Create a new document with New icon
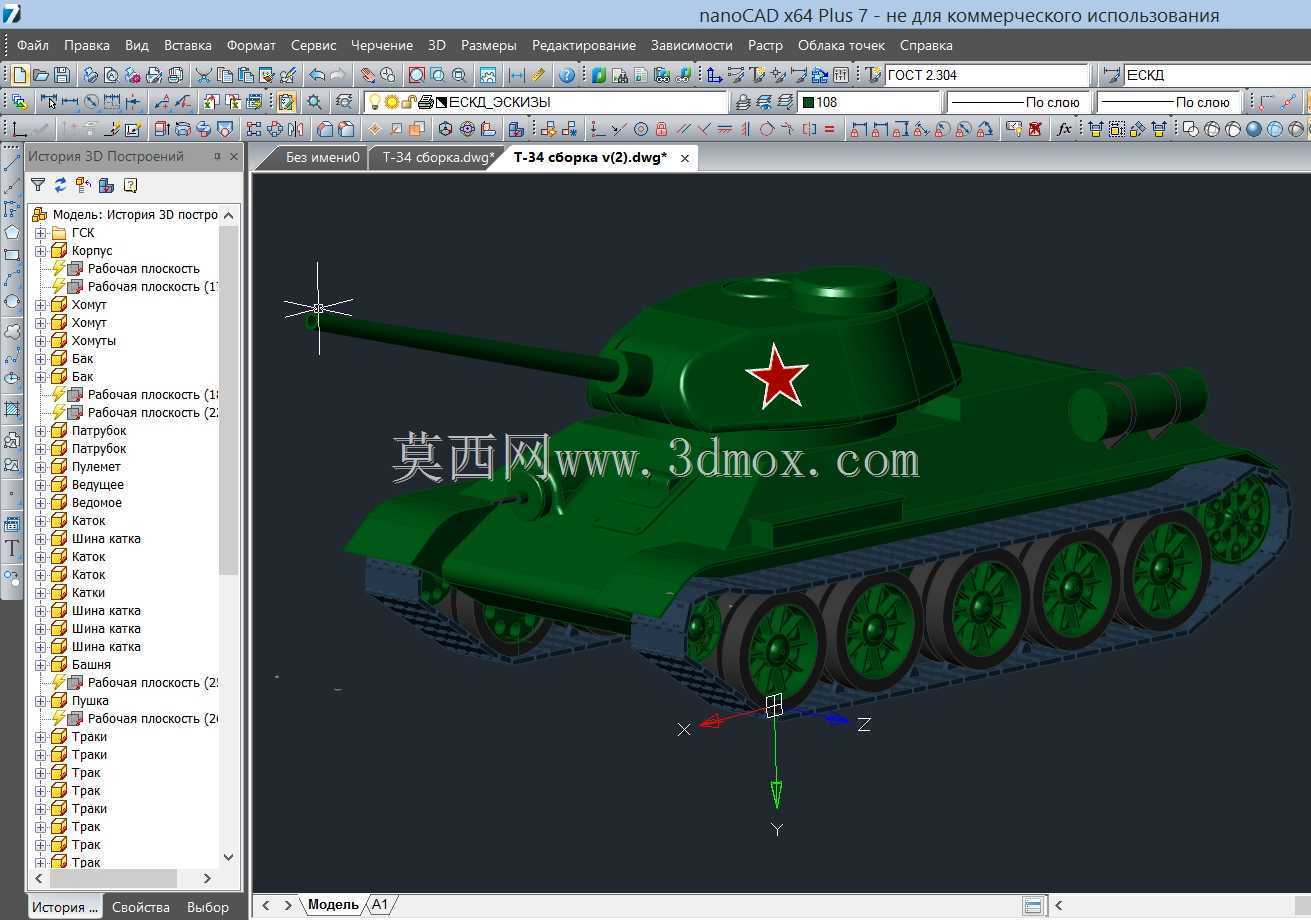1311x920 pixels. point(19,75)
